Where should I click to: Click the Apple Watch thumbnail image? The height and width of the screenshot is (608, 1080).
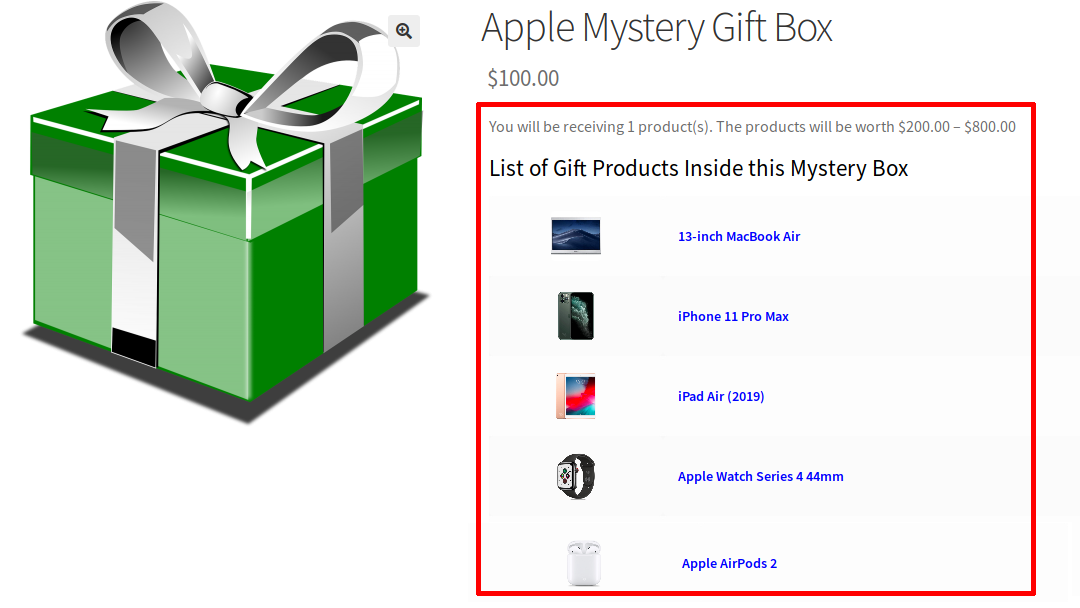tap(576, 476)
